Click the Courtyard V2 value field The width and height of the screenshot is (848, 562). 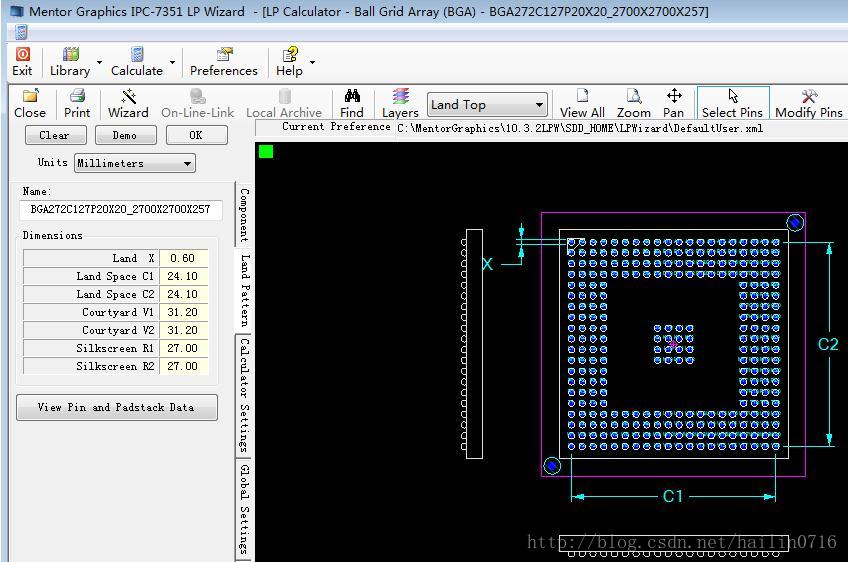coord(183,330)
